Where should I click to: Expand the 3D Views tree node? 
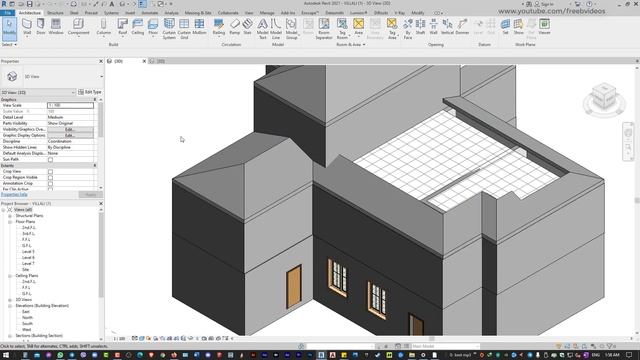[x=10, y=300]
